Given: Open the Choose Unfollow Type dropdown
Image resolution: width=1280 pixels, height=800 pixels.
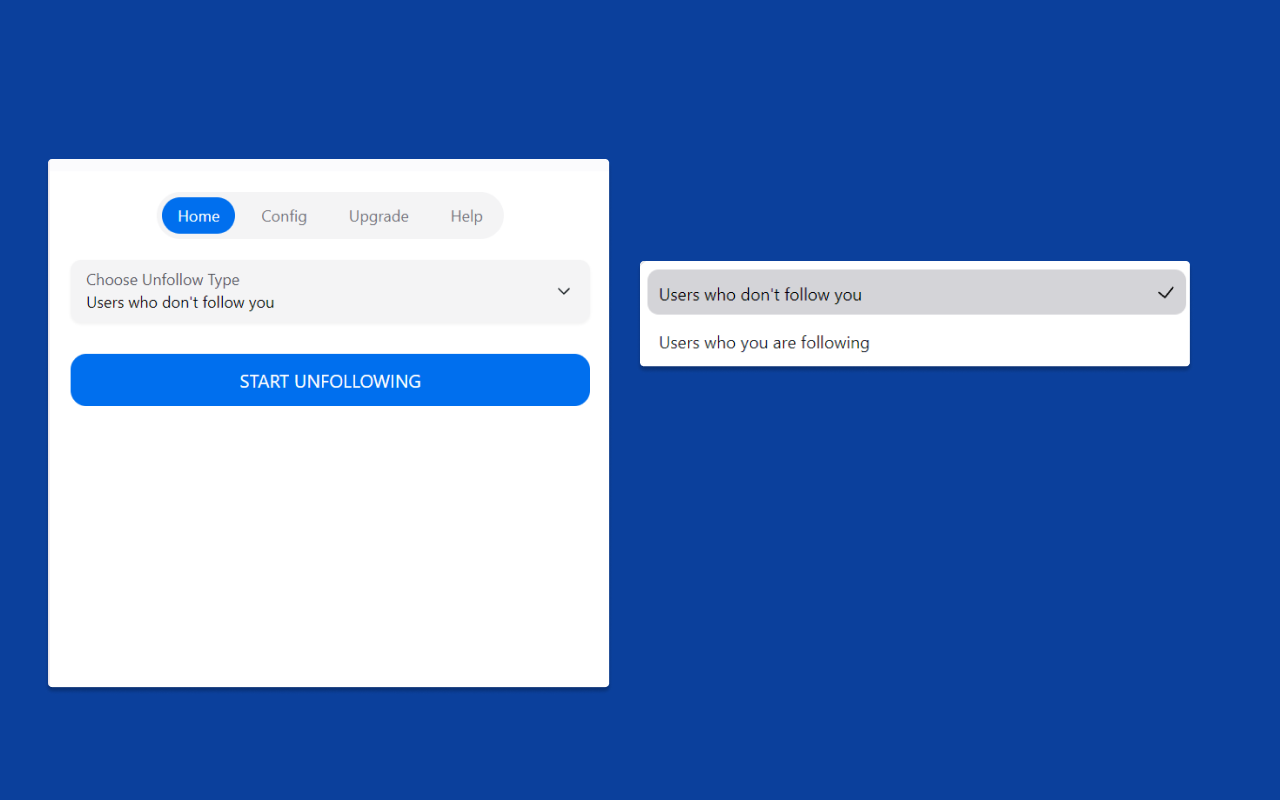Looking at the screenshot, I should pos(330,292).
